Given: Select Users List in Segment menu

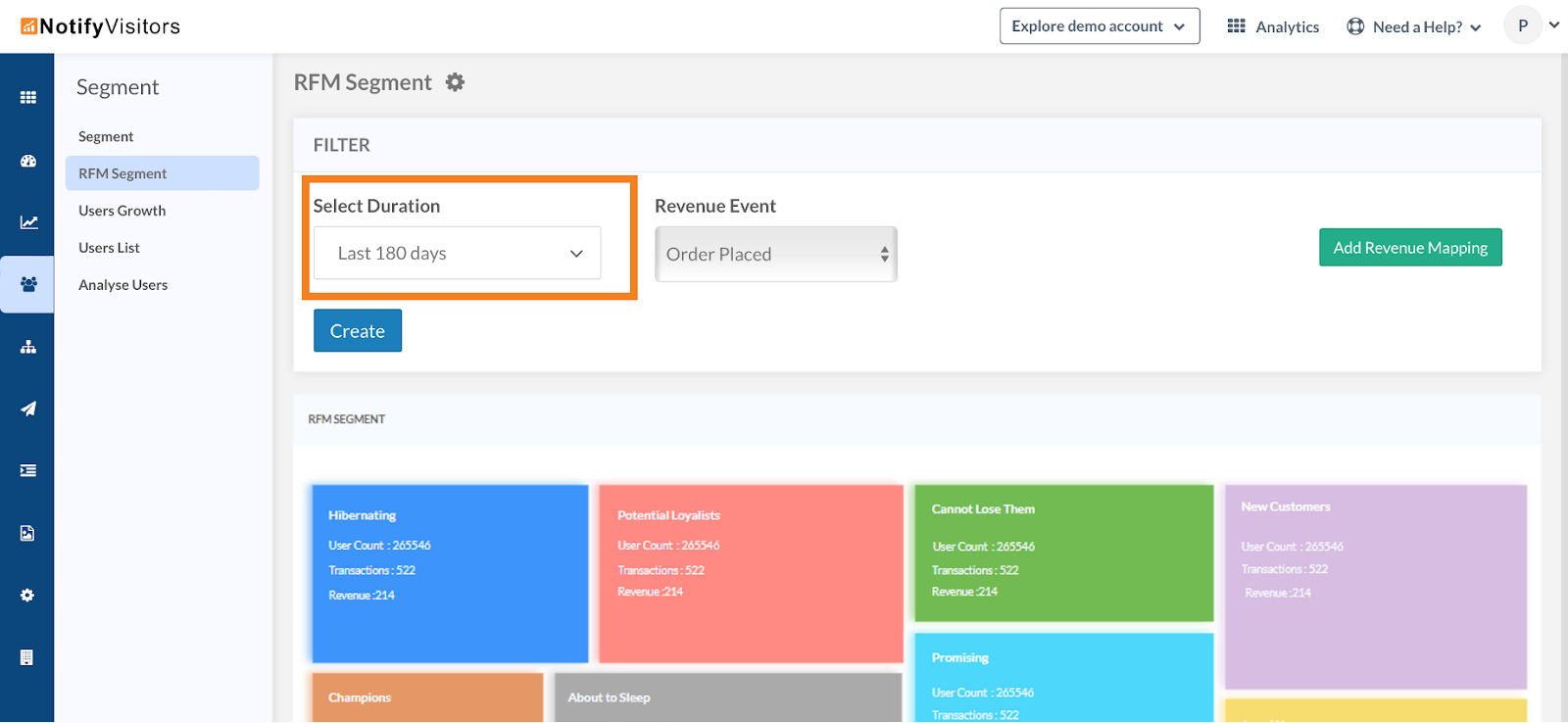Looking at the screenshot, I should pyautogui.click(x=110, y=248).
